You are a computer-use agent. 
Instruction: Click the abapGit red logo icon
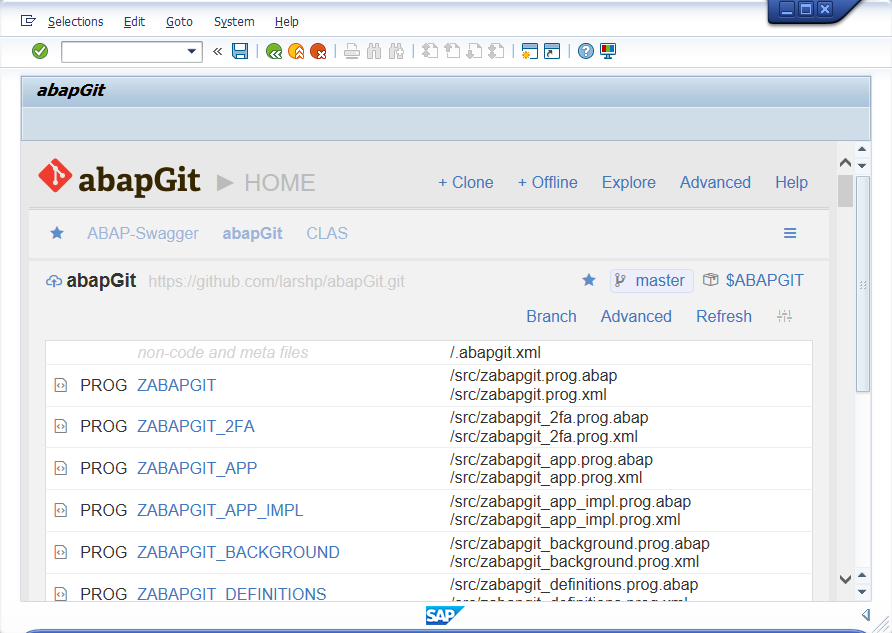click(x=55, y=175)
